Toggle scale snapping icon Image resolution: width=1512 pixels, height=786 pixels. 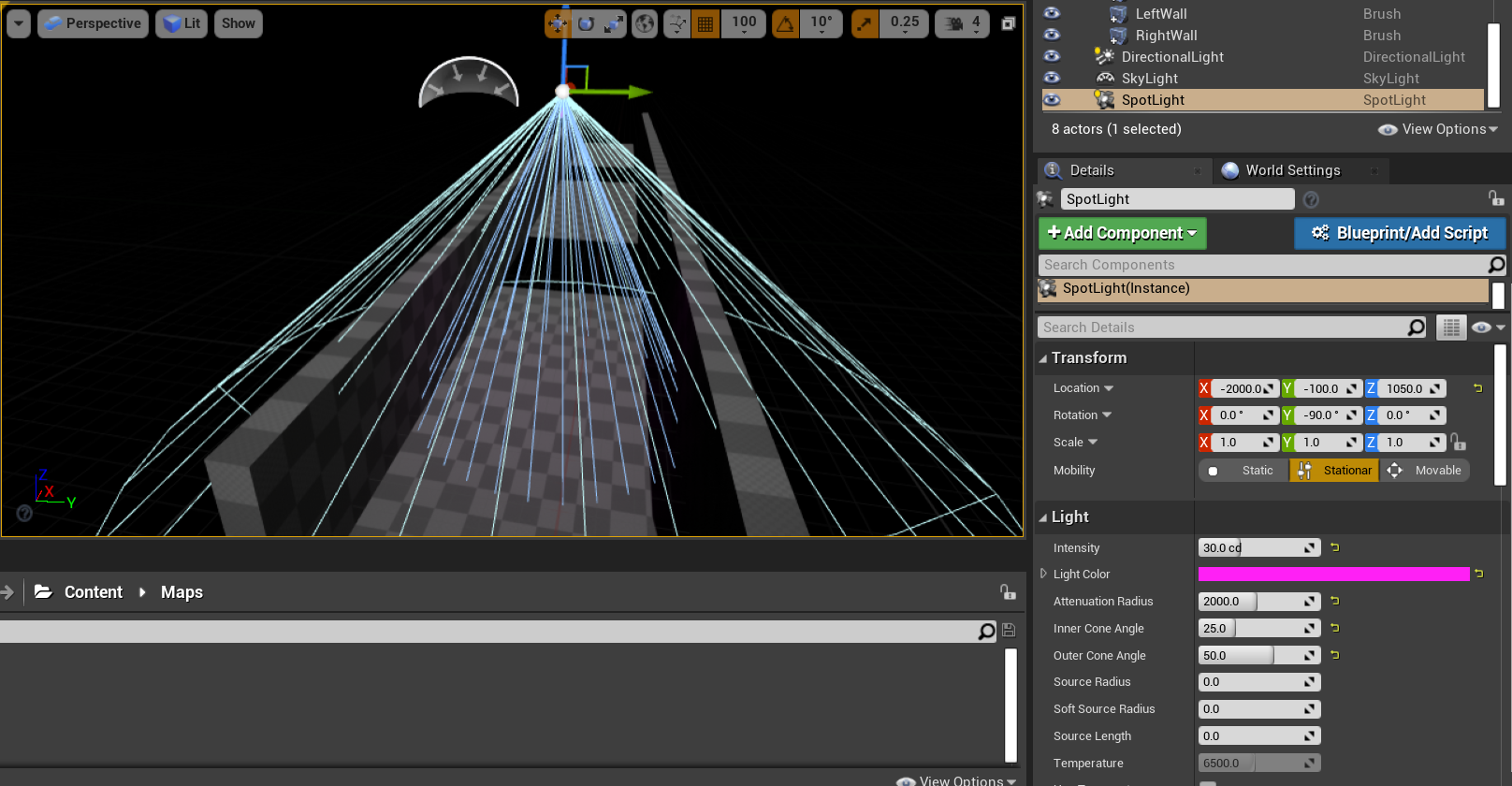pos(865,24)
